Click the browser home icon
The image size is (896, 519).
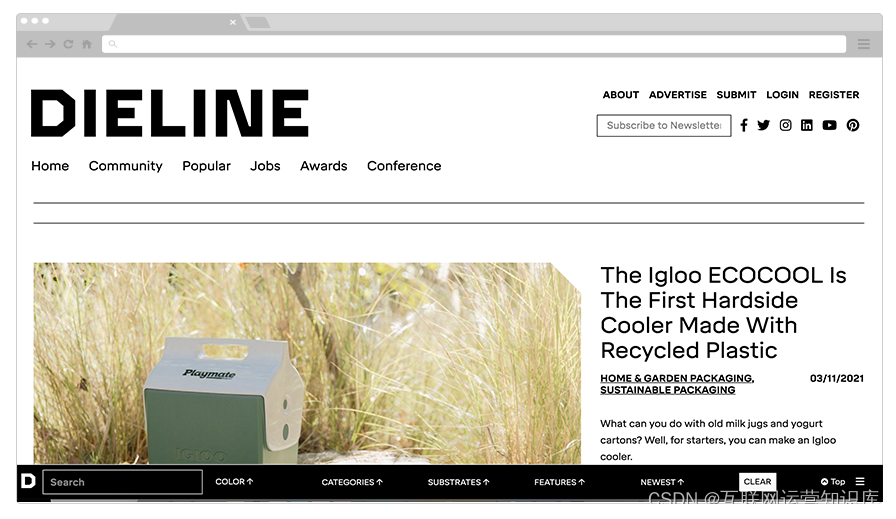(x=87, y=44)
